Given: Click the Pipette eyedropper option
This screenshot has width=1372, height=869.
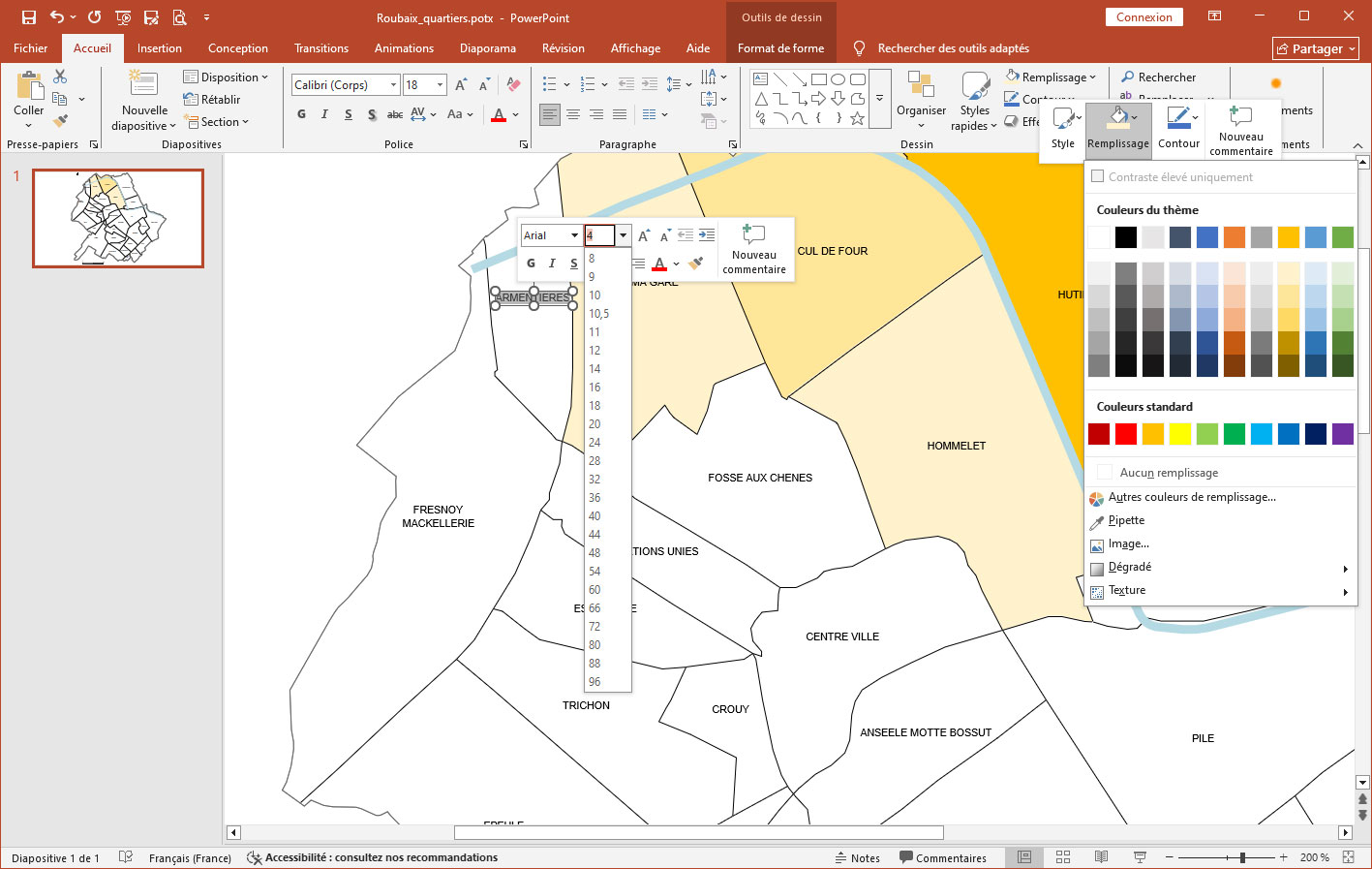Looking at the screenshot, I should coord(1126,520).
